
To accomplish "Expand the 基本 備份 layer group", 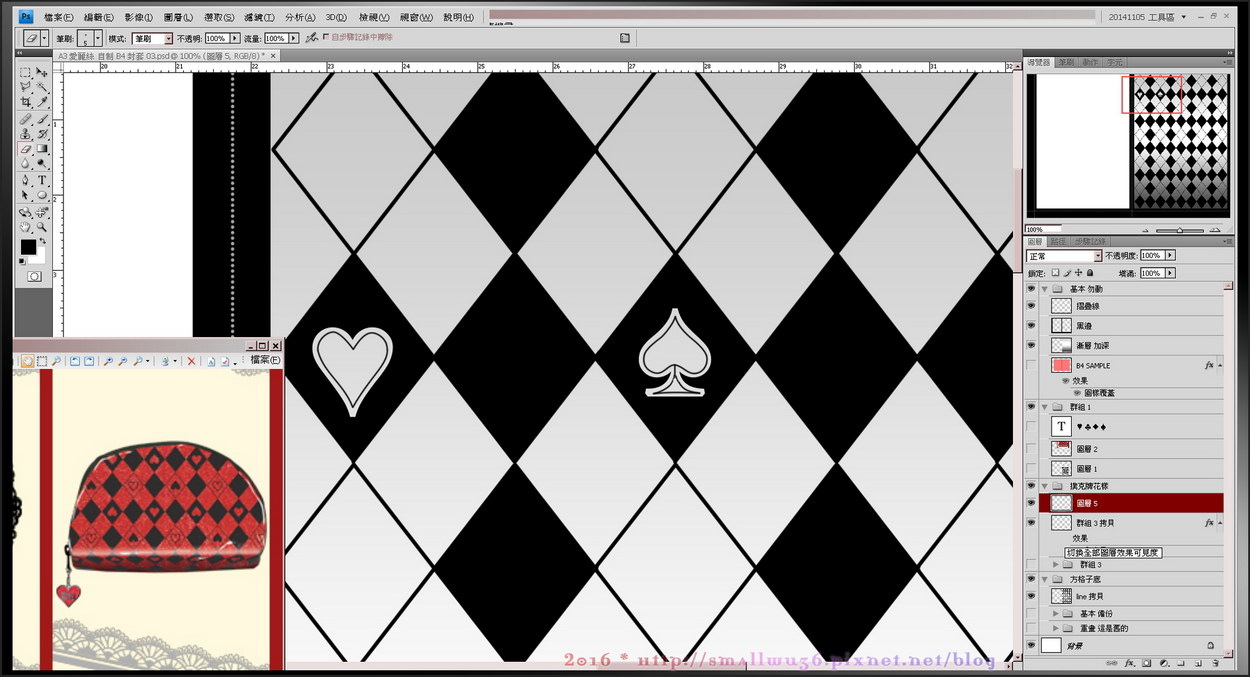I will pos(1056,613).
